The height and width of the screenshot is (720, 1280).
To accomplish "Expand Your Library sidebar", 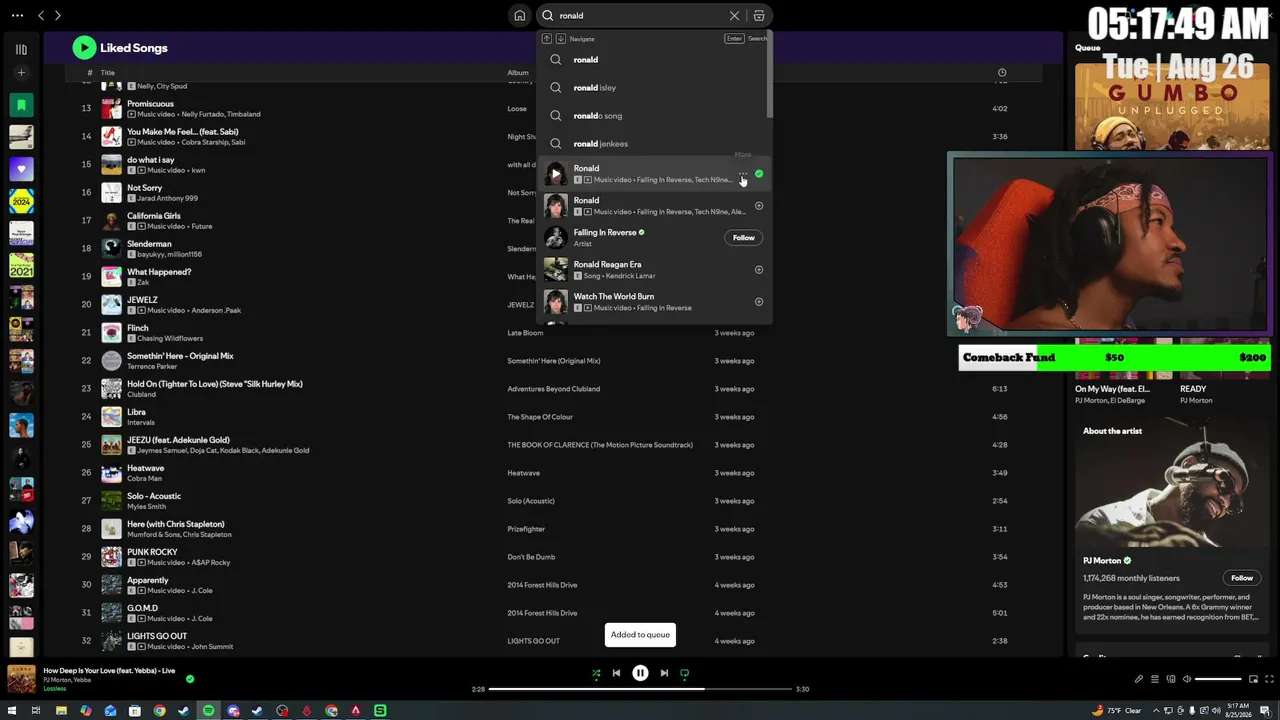I will 21,49.
